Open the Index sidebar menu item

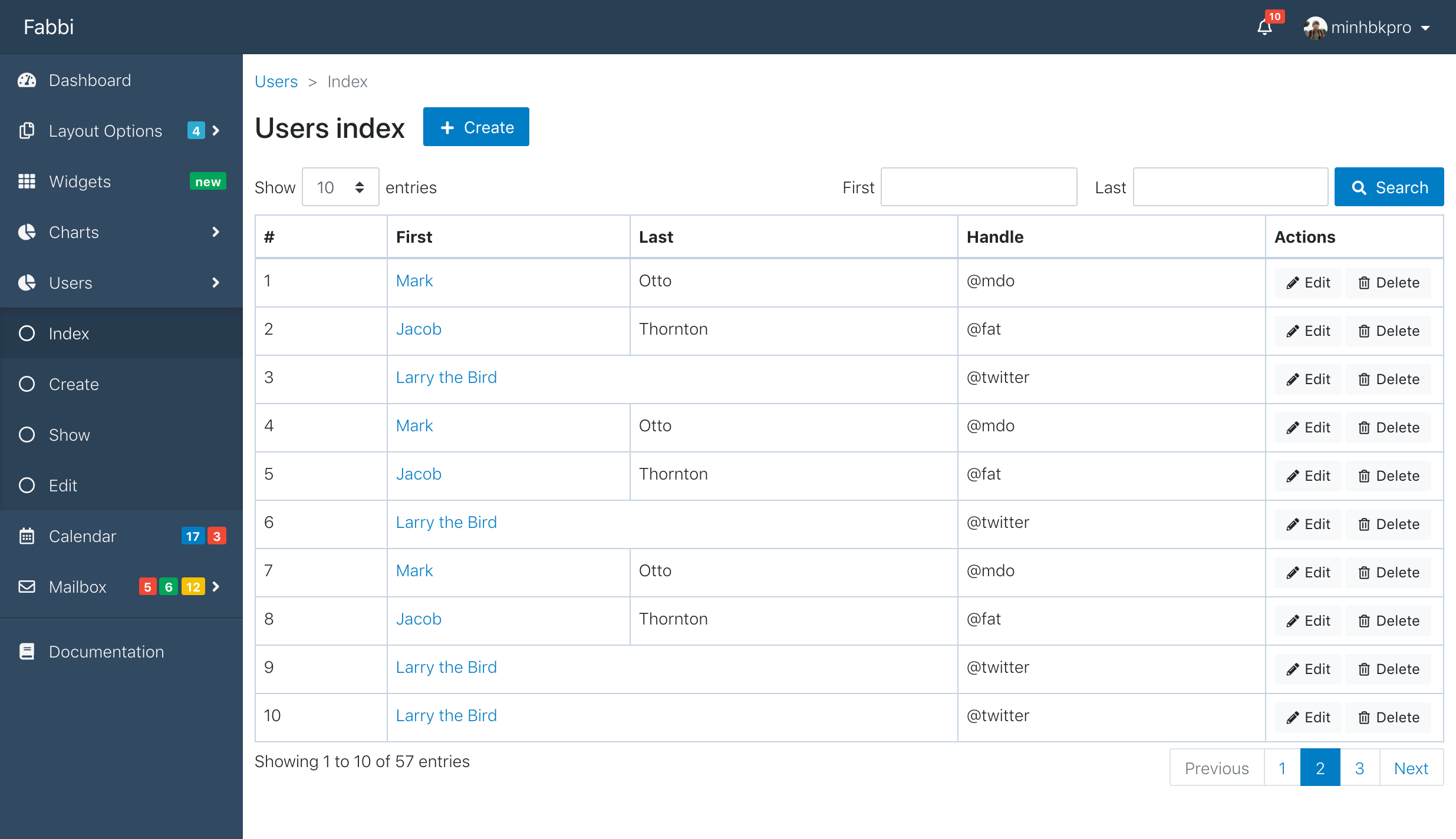click(69, 333)
